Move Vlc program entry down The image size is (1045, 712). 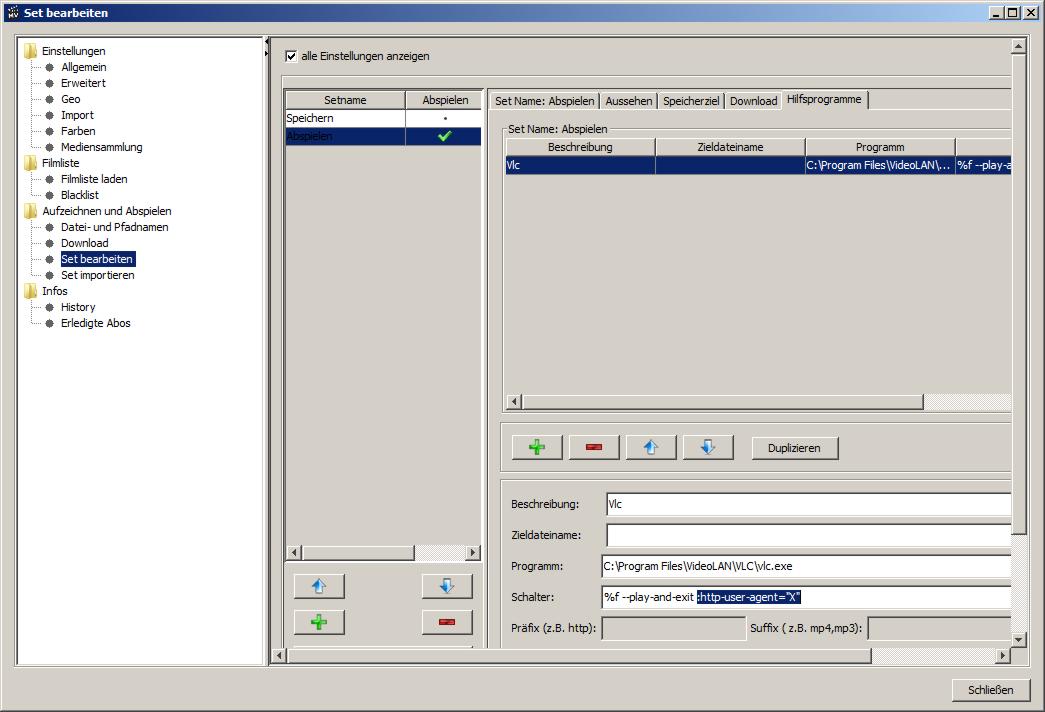708,447
